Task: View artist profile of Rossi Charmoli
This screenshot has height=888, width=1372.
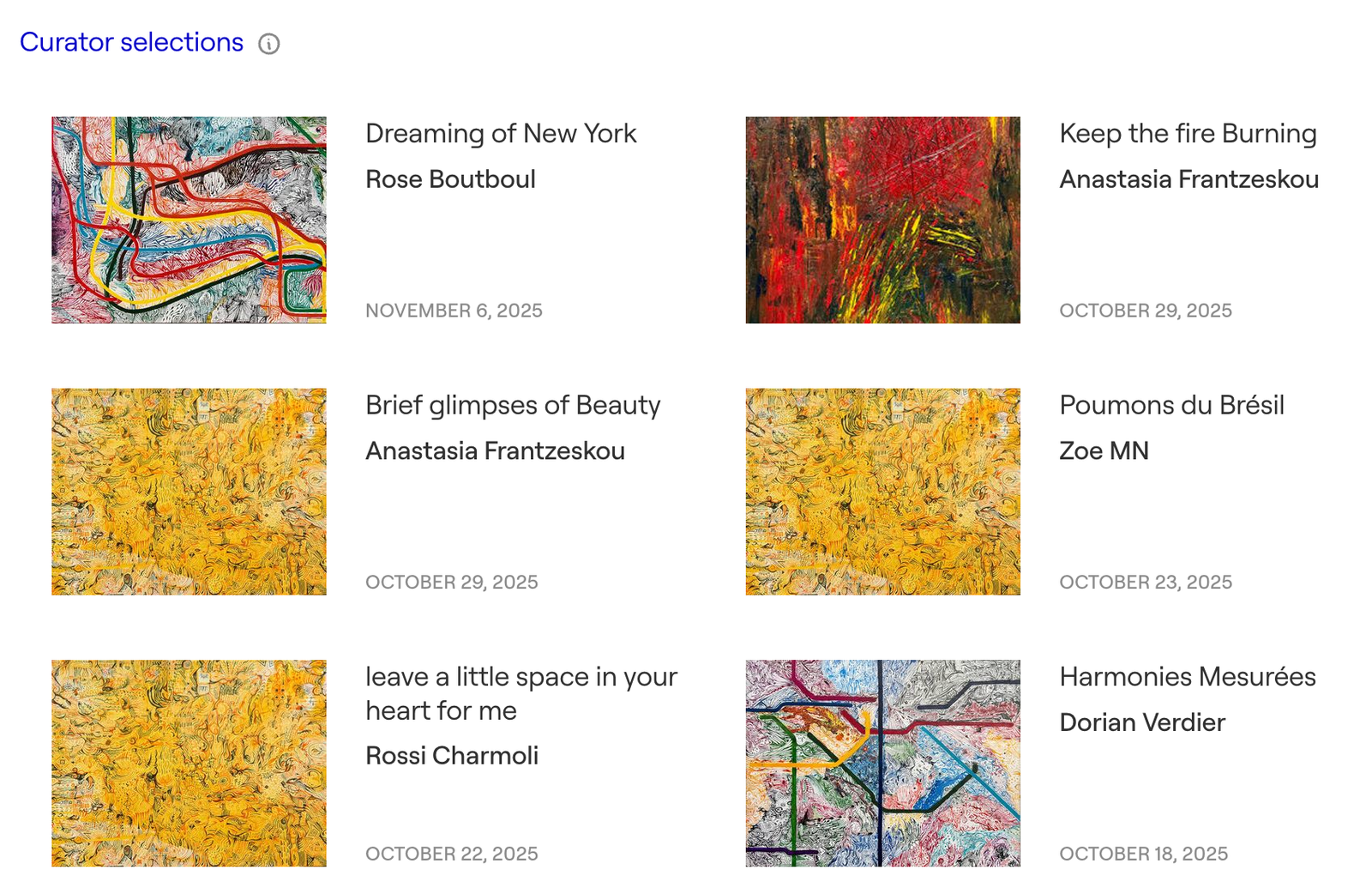Action: [452, 757]
